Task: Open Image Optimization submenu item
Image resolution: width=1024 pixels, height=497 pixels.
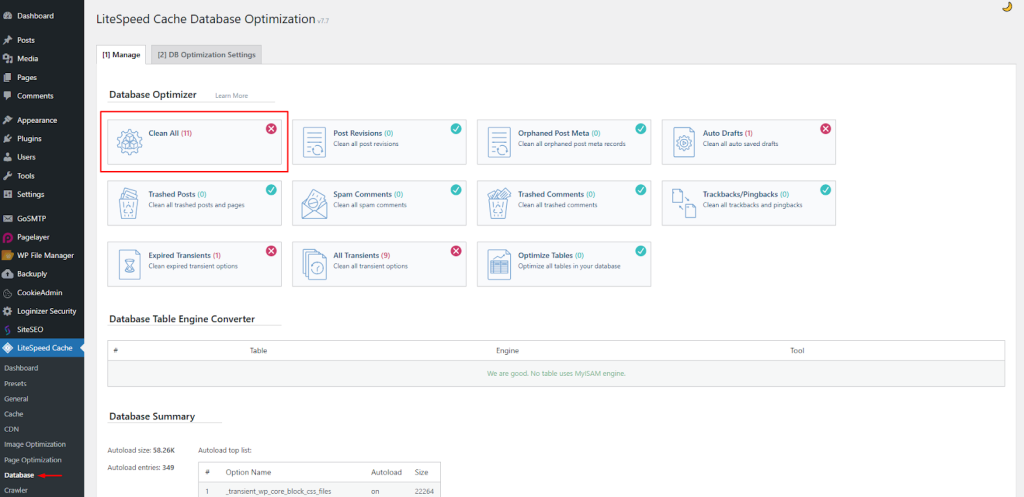Action: (35, 444)
